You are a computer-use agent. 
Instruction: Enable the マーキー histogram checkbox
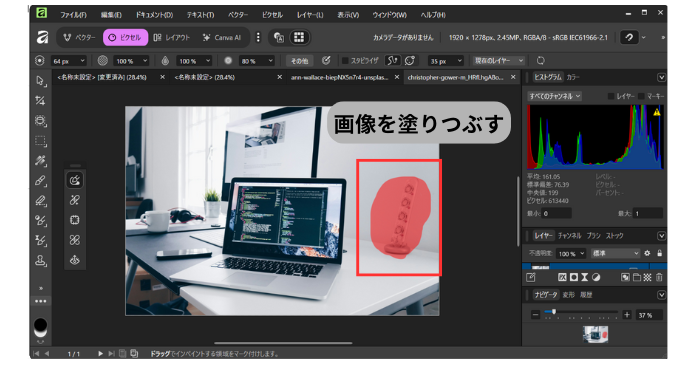[641, 96]
